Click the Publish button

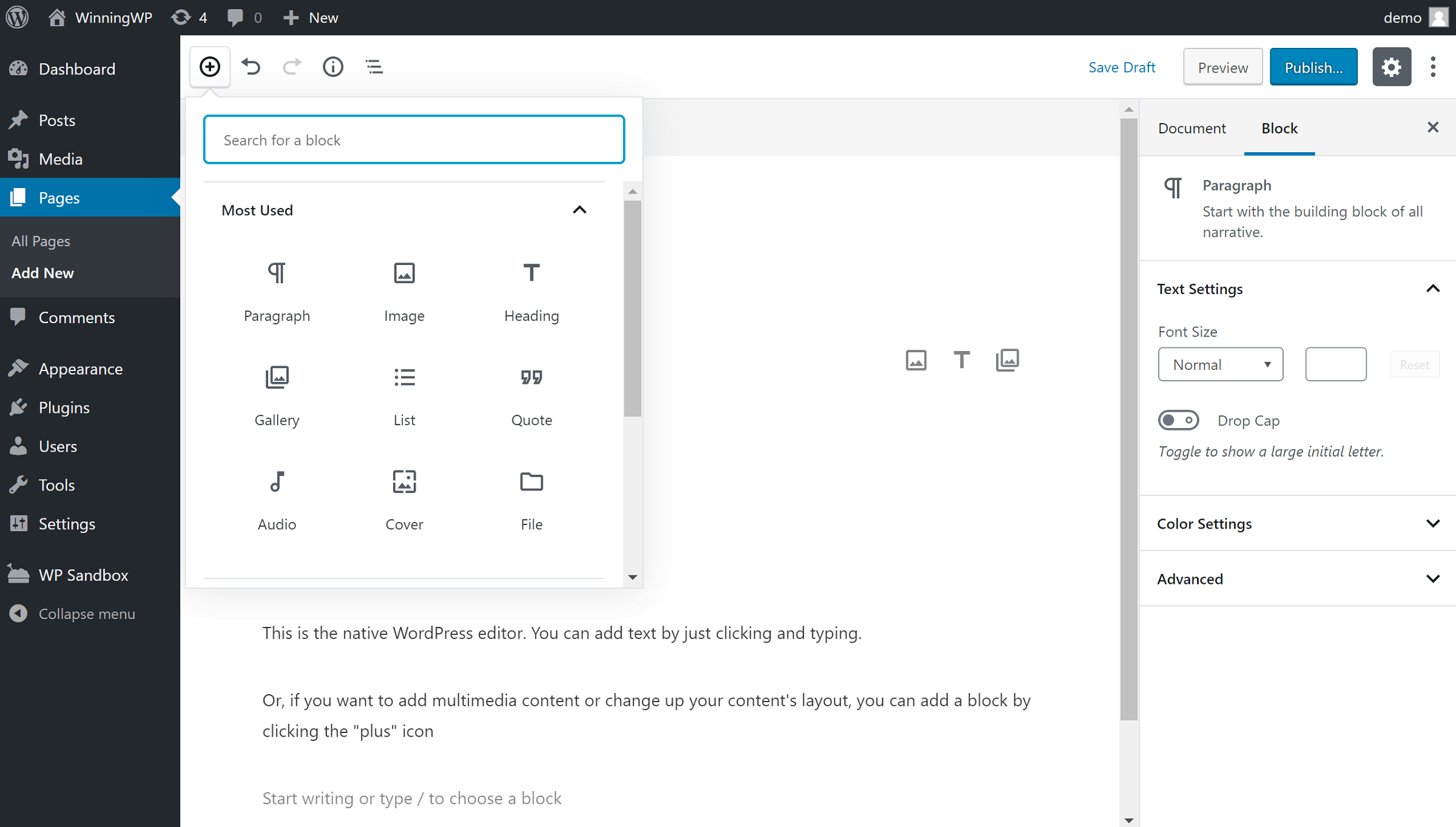point(1313,66)
